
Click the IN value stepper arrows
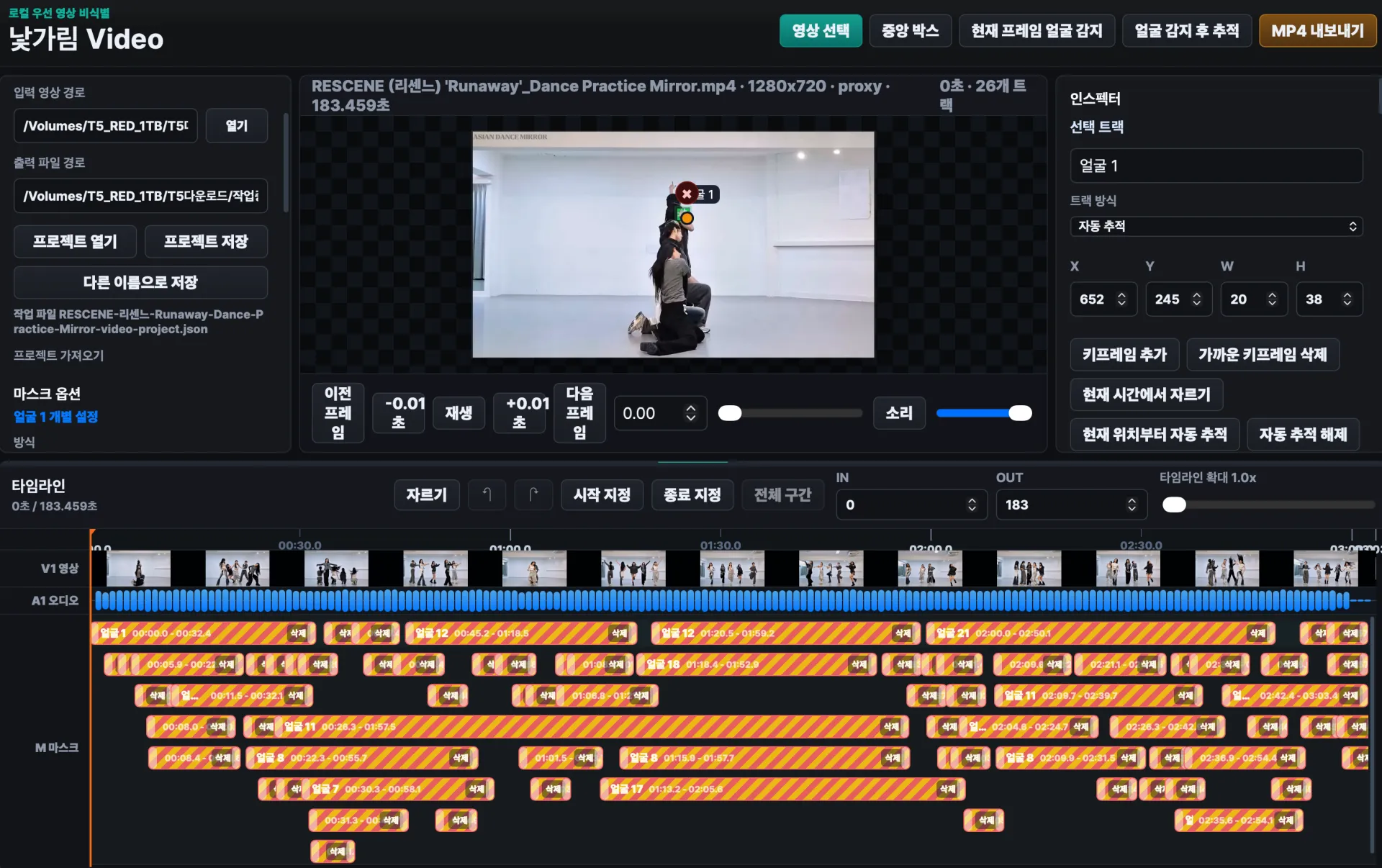pyautogui.click(x=972, y=505)
